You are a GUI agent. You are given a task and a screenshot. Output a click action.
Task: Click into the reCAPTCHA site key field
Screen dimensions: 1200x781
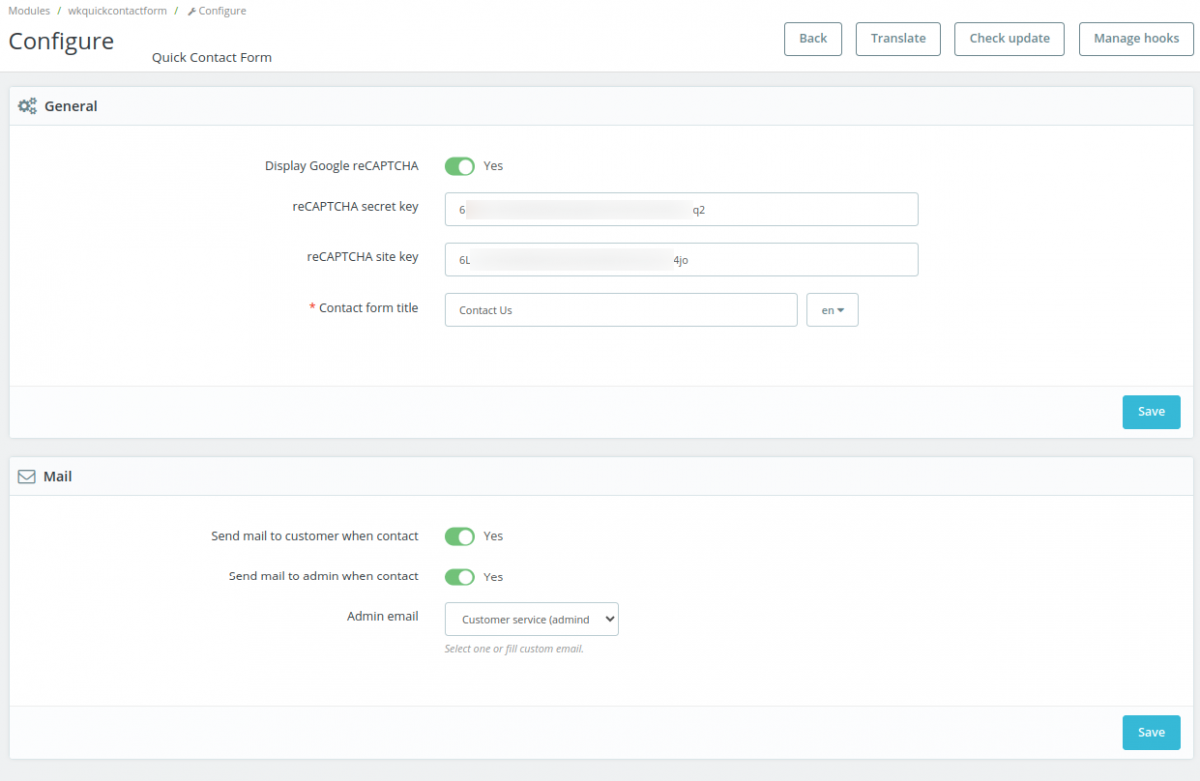(681, 260)
